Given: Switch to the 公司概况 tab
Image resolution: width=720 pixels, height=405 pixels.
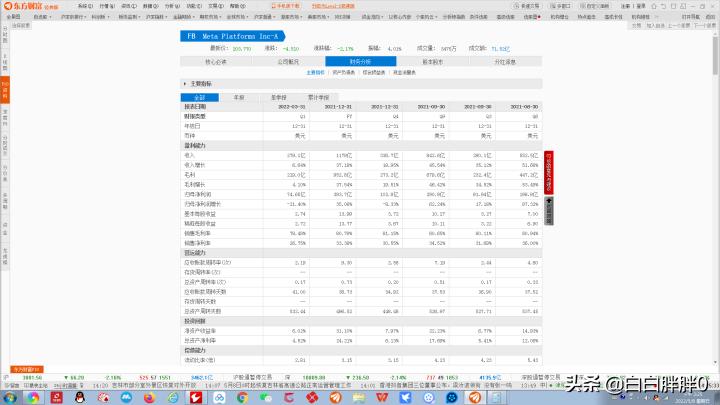Looking at the screenshot, I should tap(288, 62).
